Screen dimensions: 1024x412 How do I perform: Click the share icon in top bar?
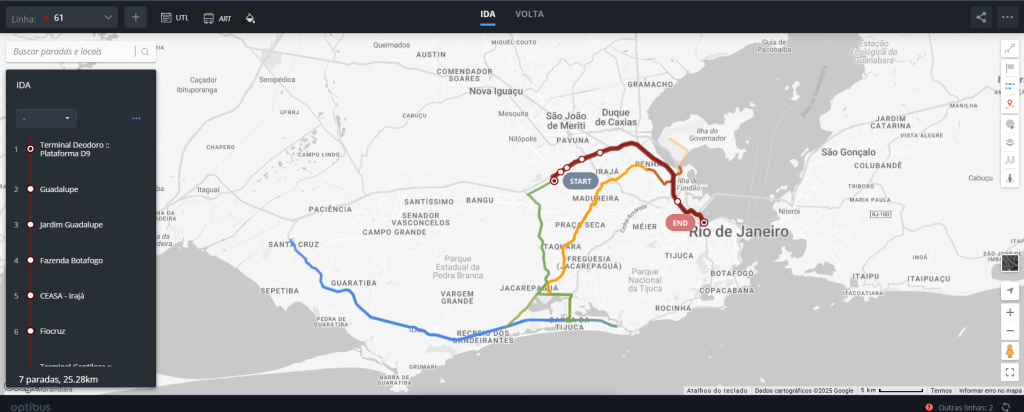981,17
